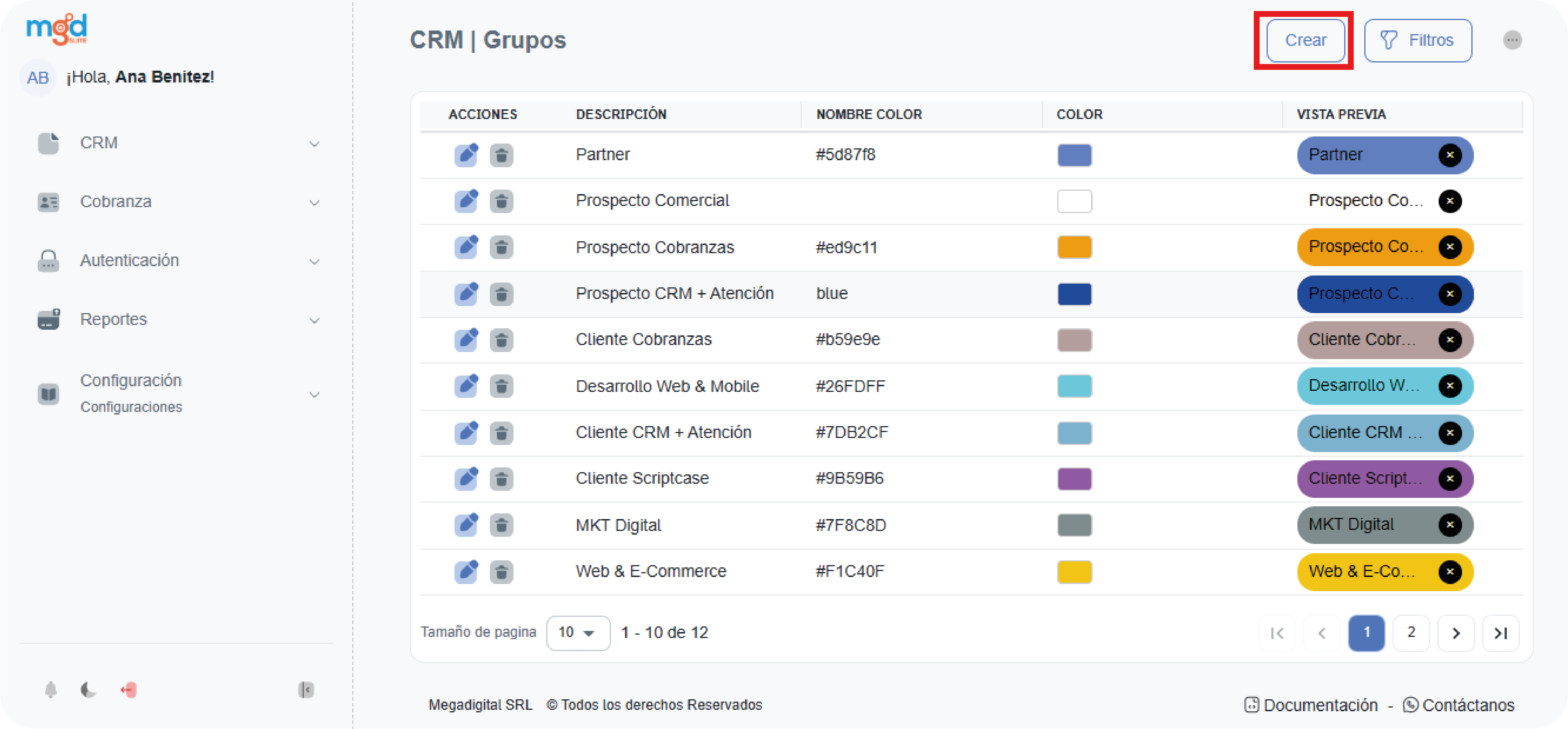
Task: Open the notifications bell
Action: (x=51, y=689)
